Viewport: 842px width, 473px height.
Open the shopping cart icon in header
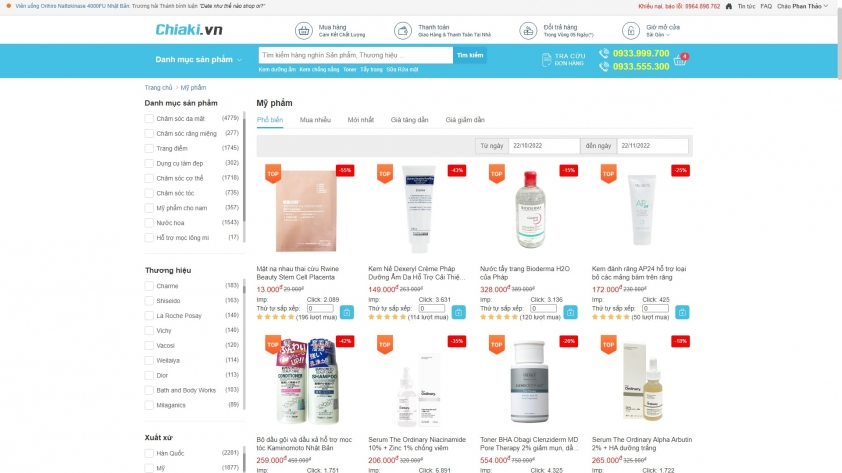[x=680, y=60]
